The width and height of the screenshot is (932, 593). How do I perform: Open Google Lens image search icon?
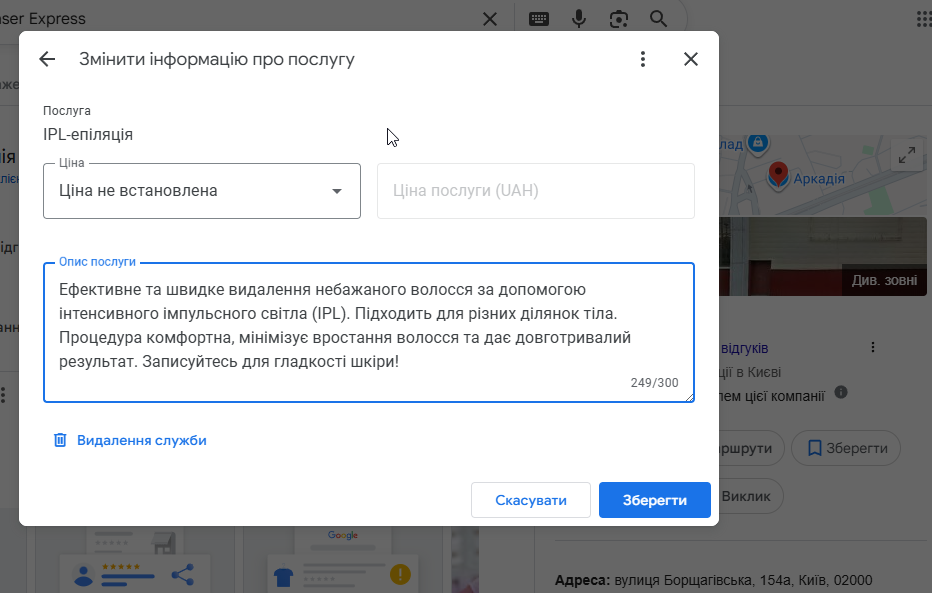[x=618, y=19]
